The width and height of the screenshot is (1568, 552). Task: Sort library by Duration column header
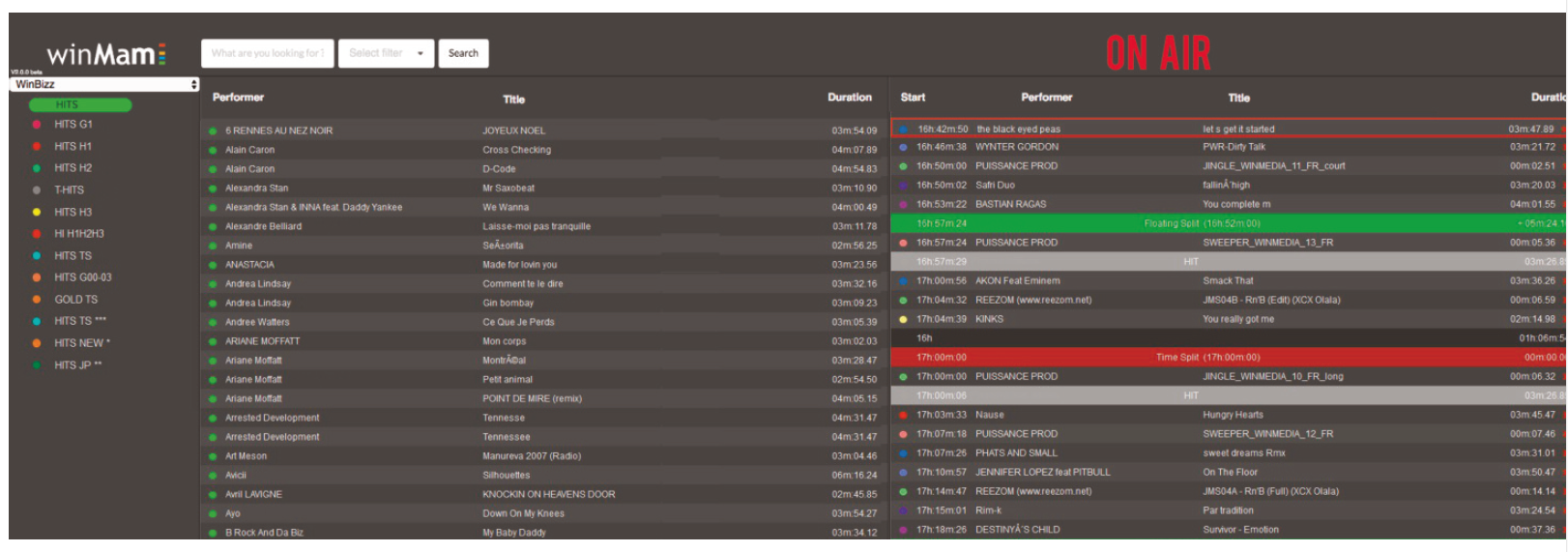[x=849, y=98]
